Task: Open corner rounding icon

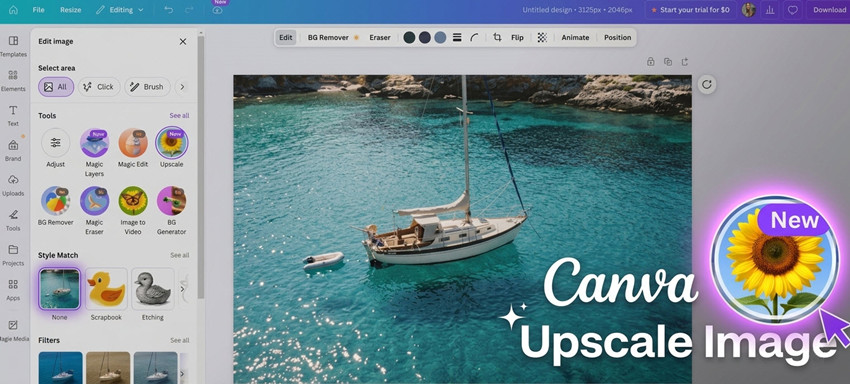Action: (474, 37)
